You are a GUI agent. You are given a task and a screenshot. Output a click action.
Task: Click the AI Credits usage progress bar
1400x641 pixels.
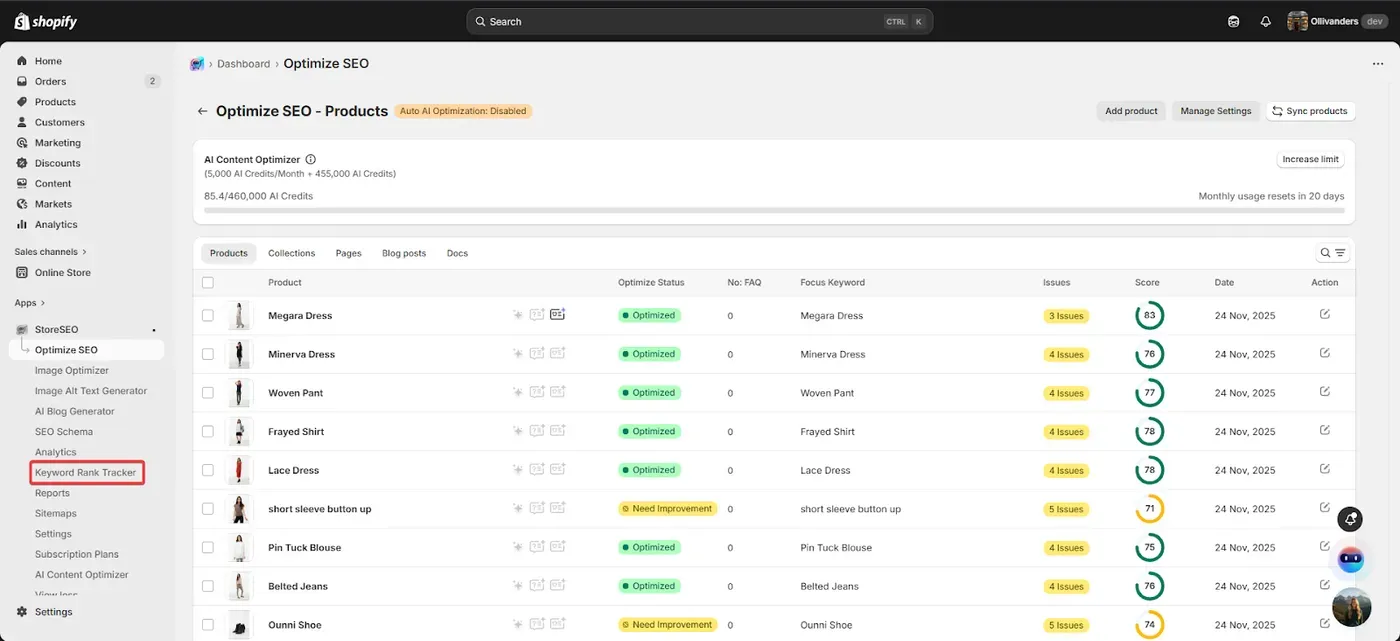(774, 210)
